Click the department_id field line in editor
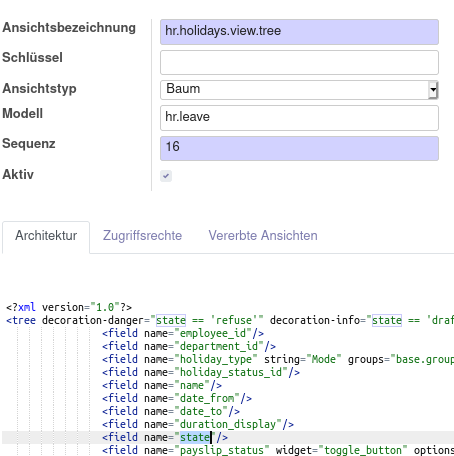Screen dimensions: 454x456 [x=189, y=346]
